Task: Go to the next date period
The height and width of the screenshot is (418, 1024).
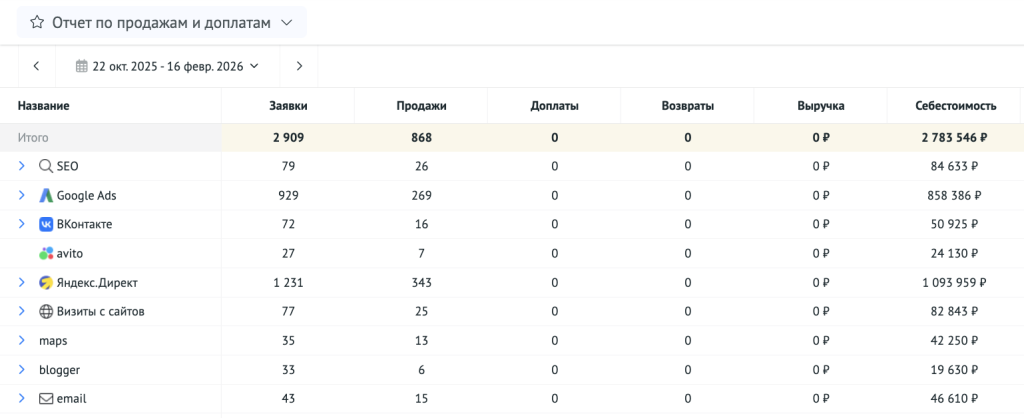Action: coord(298,66)
